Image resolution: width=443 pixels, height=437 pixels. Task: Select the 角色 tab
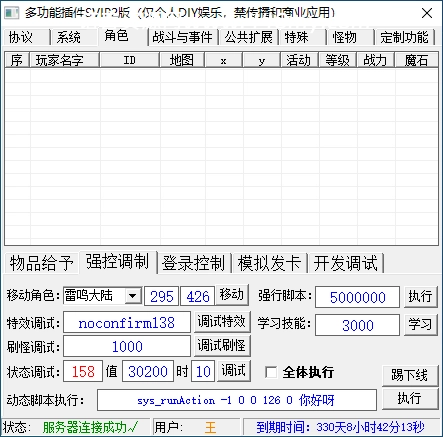click(123, 36)
